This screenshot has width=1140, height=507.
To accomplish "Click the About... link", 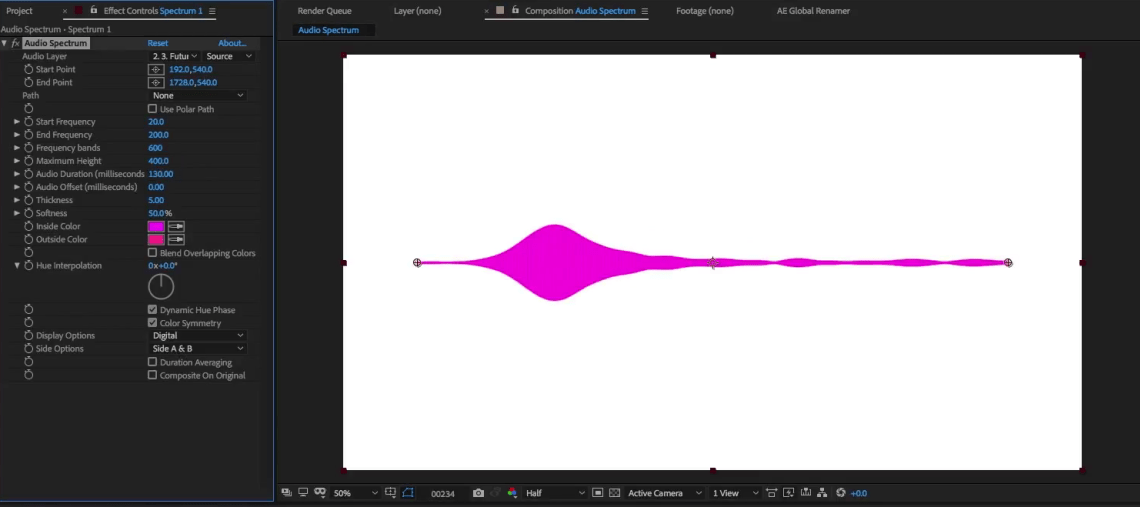I will pos(232,44).
